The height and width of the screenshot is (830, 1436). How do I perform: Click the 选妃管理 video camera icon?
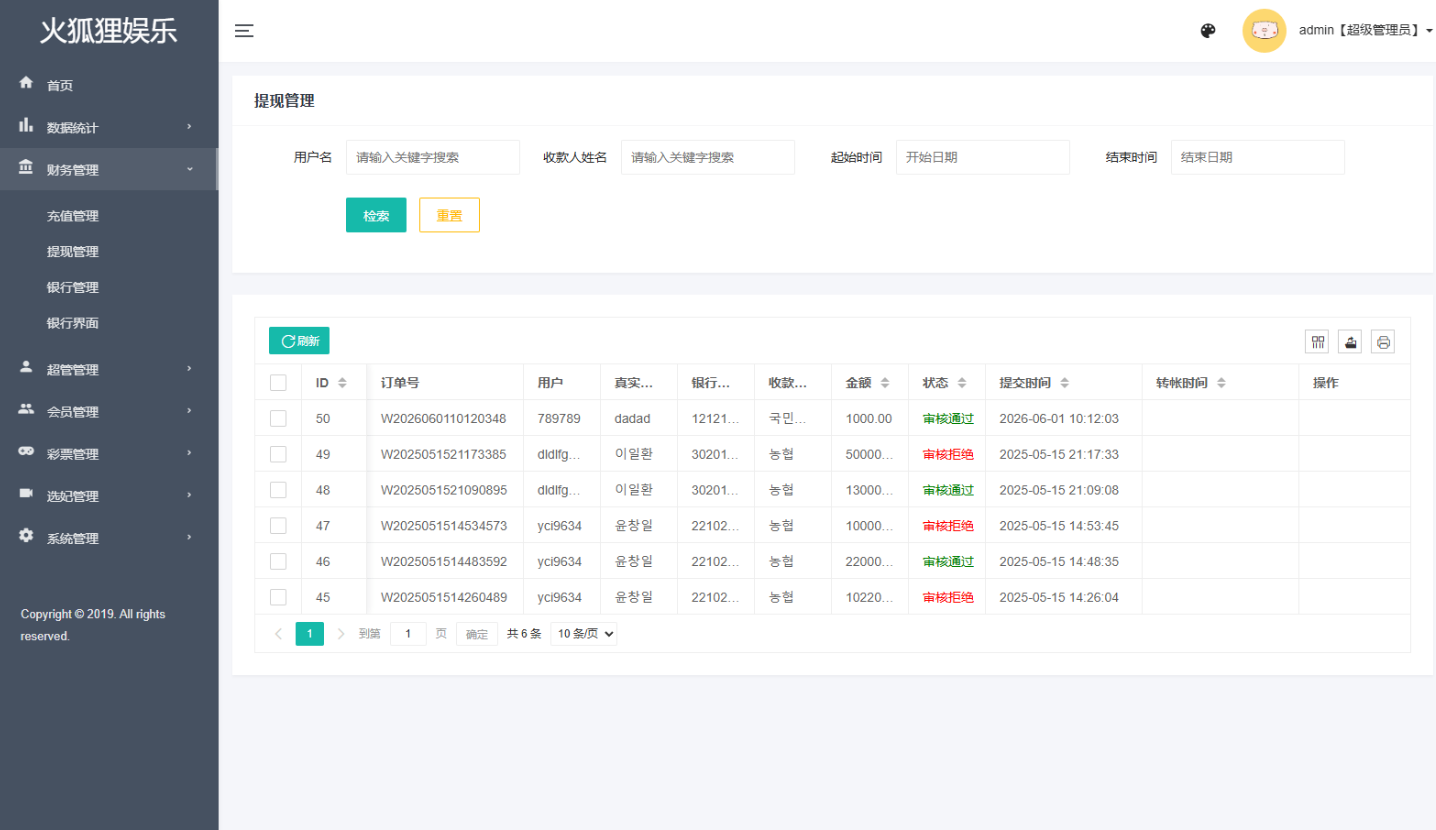[26, 493]
